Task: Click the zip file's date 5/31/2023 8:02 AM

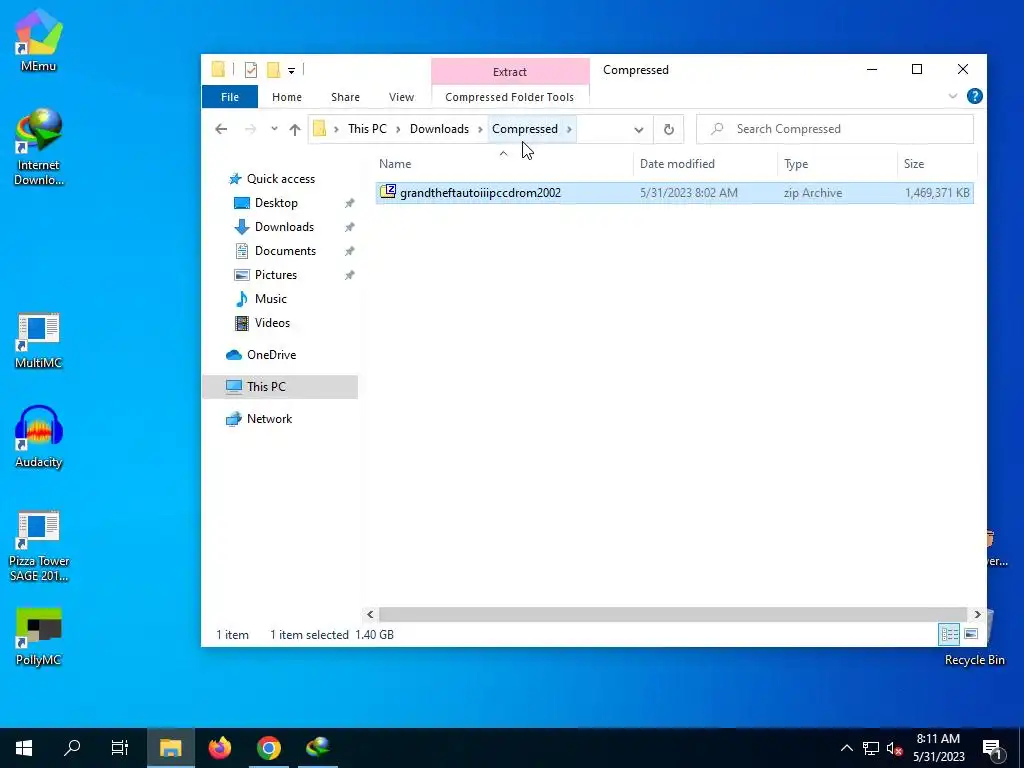Action: click(688, 193)
